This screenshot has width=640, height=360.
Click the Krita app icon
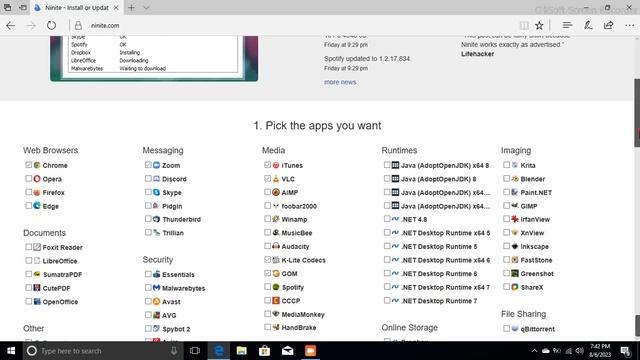[x=515, y=165]
